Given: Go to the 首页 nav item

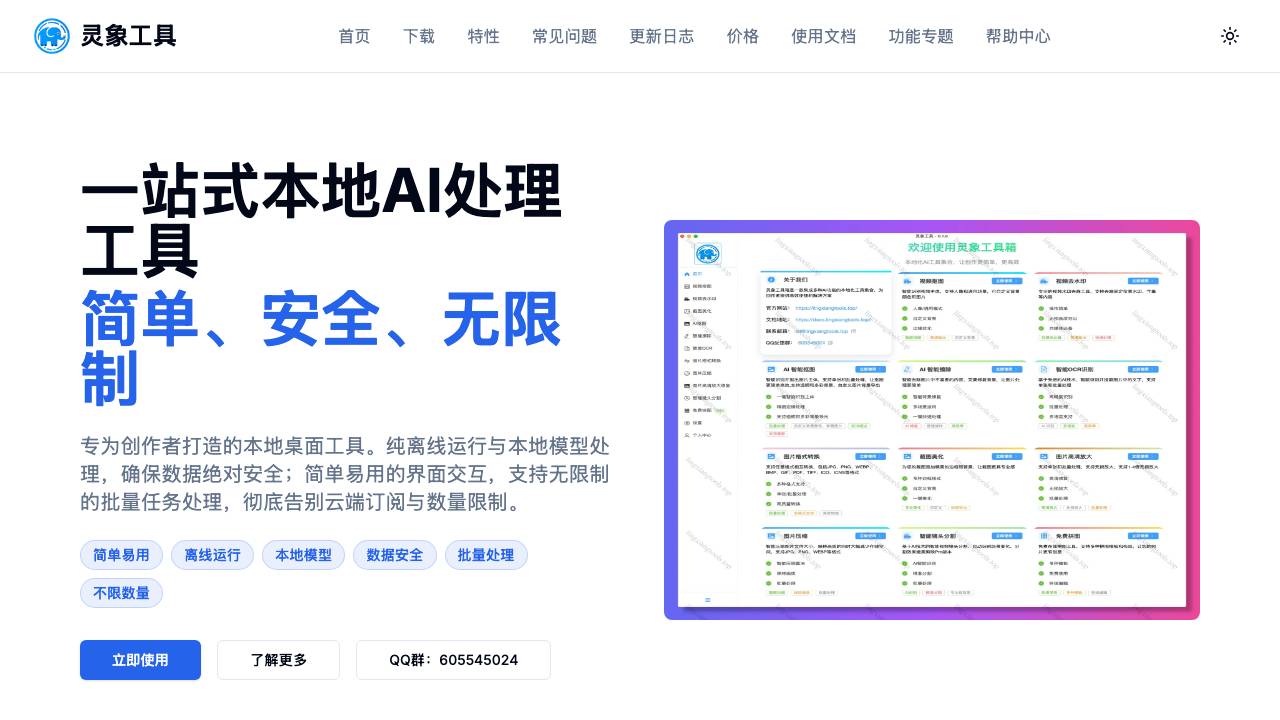Looking at the screenshot, I should pyautogui.click(x=354, y=36).
